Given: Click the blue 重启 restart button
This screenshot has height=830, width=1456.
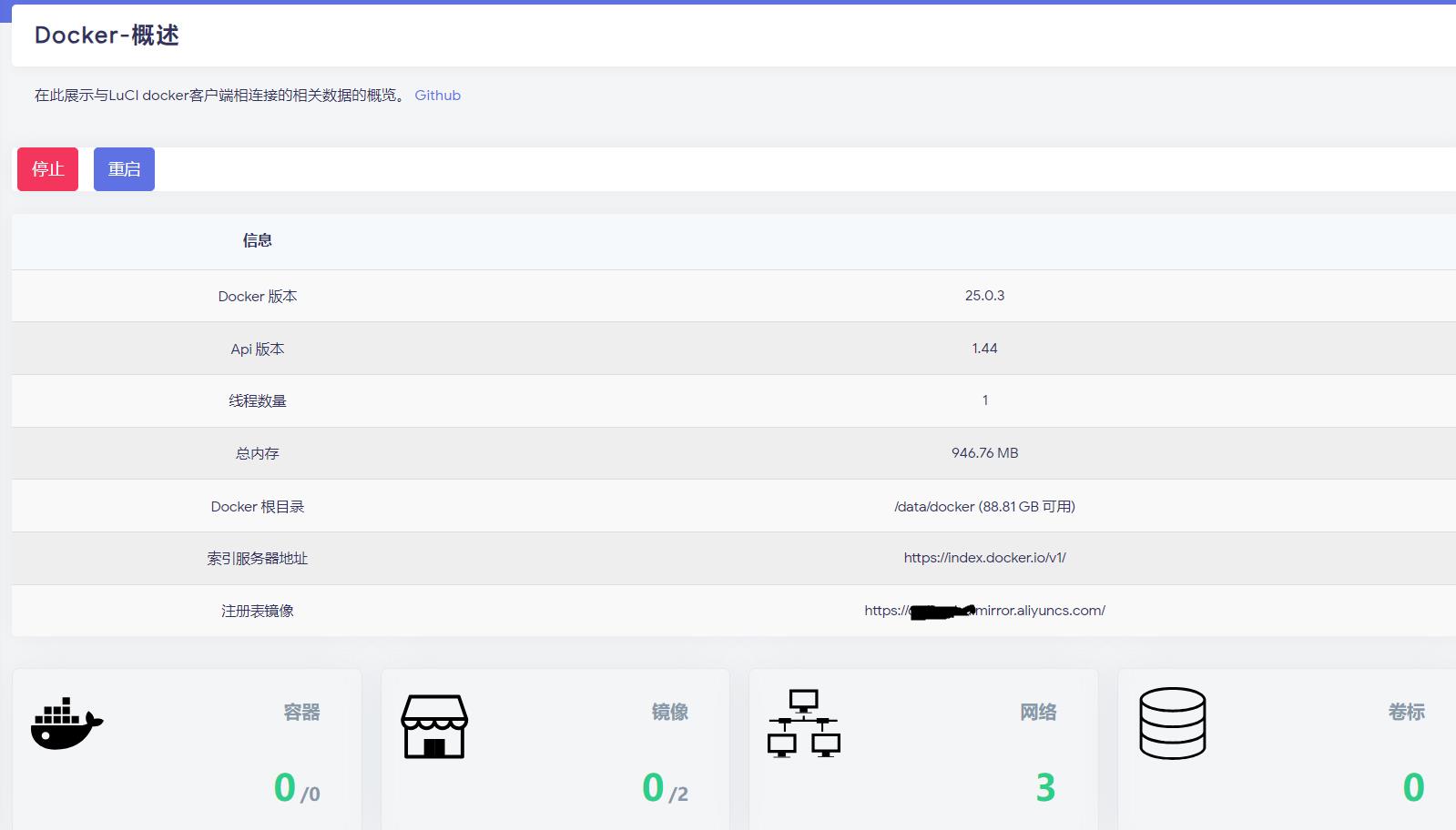Looking at the screenshot, I should tap(124, 169).
